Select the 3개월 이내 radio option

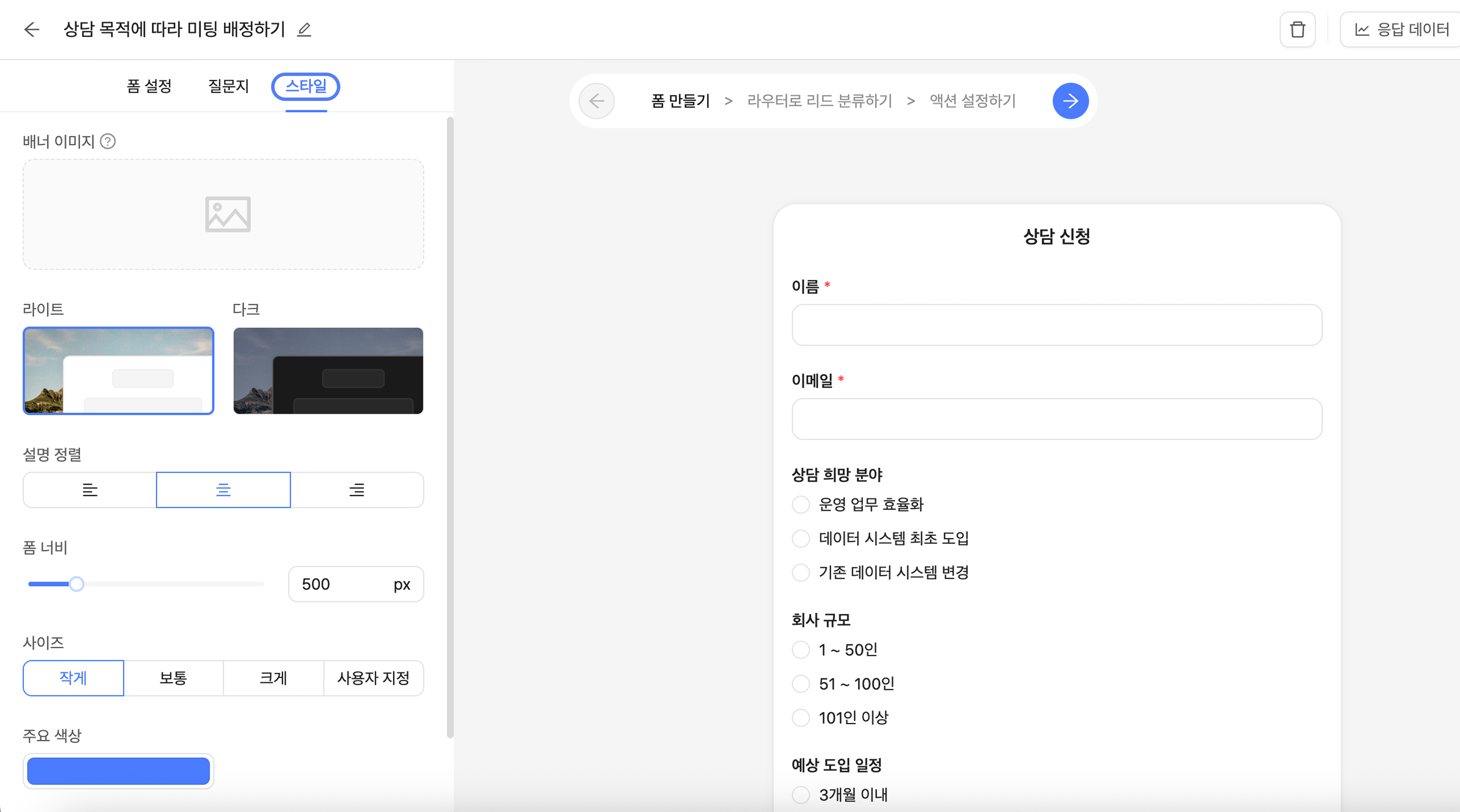pos(800,795)
